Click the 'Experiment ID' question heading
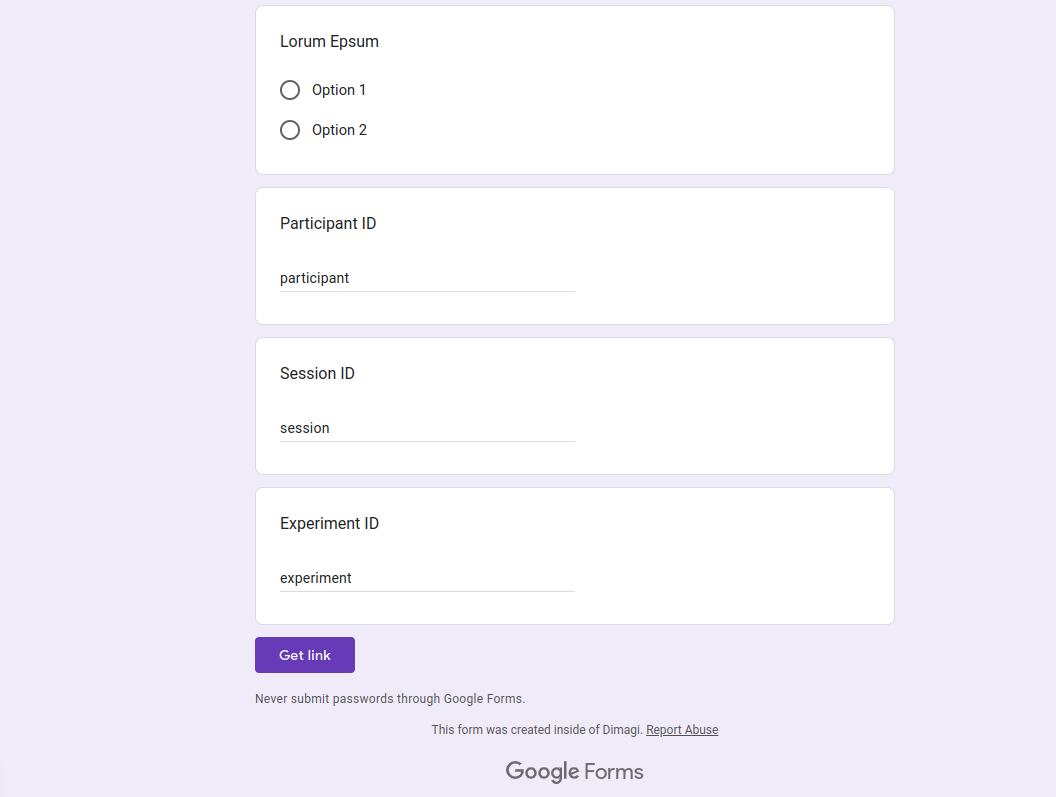 pos(329,524)
